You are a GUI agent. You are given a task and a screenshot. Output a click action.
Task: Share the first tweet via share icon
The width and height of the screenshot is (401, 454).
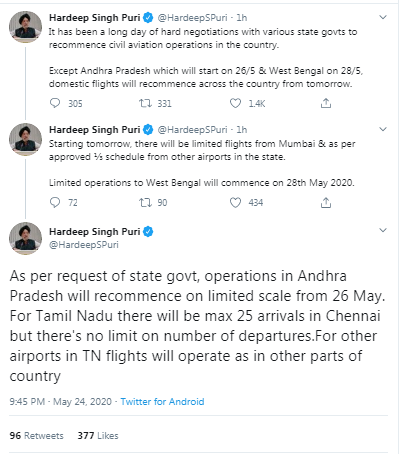[x=326, y=103]
